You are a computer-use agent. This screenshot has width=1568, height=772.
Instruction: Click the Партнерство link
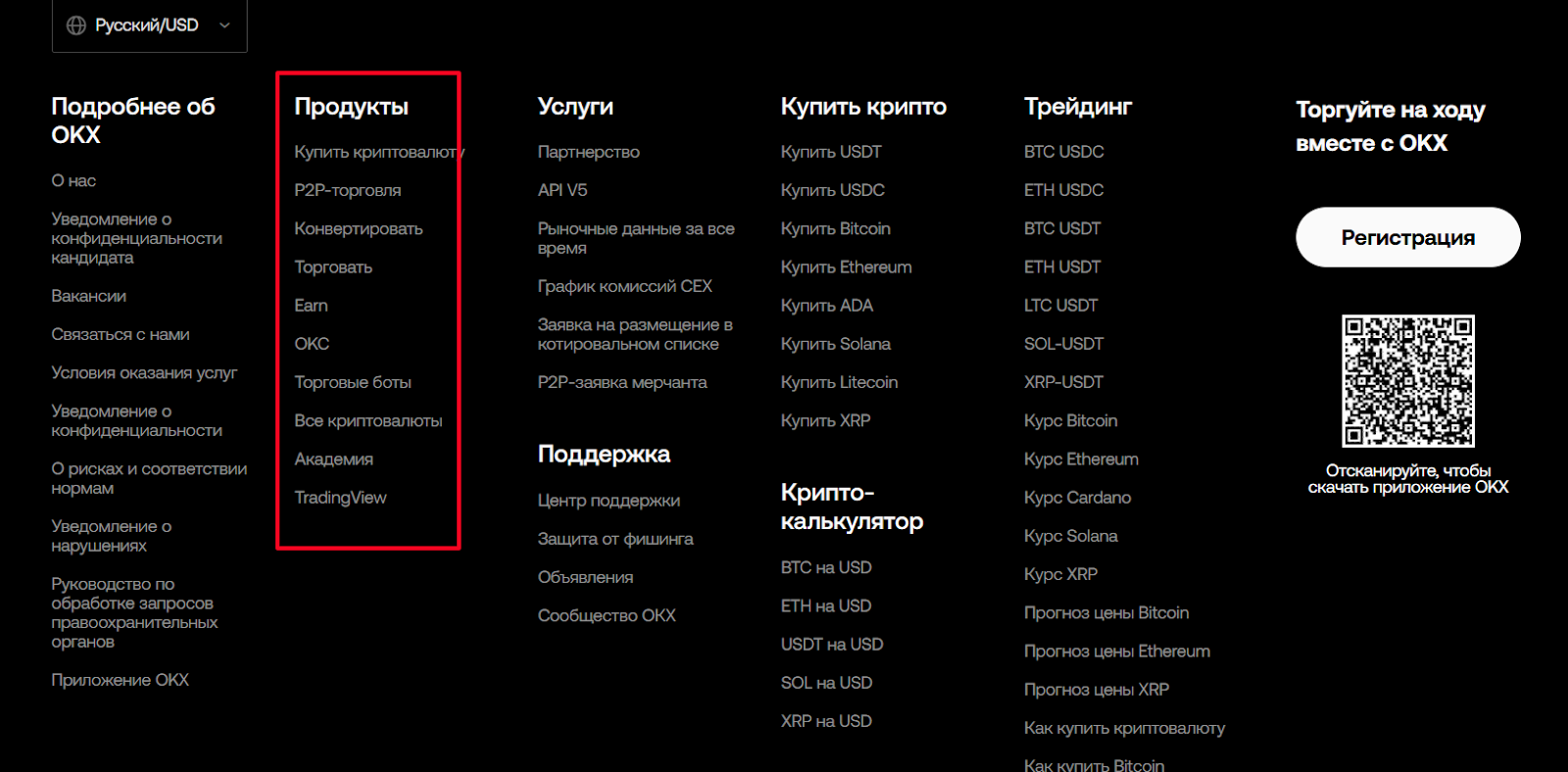click(588, 152)
